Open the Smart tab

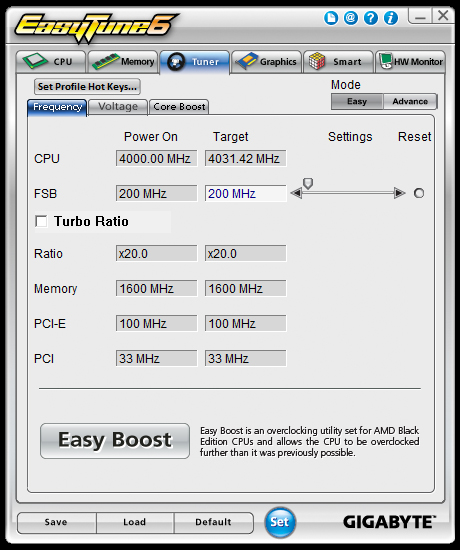(338, 62)
